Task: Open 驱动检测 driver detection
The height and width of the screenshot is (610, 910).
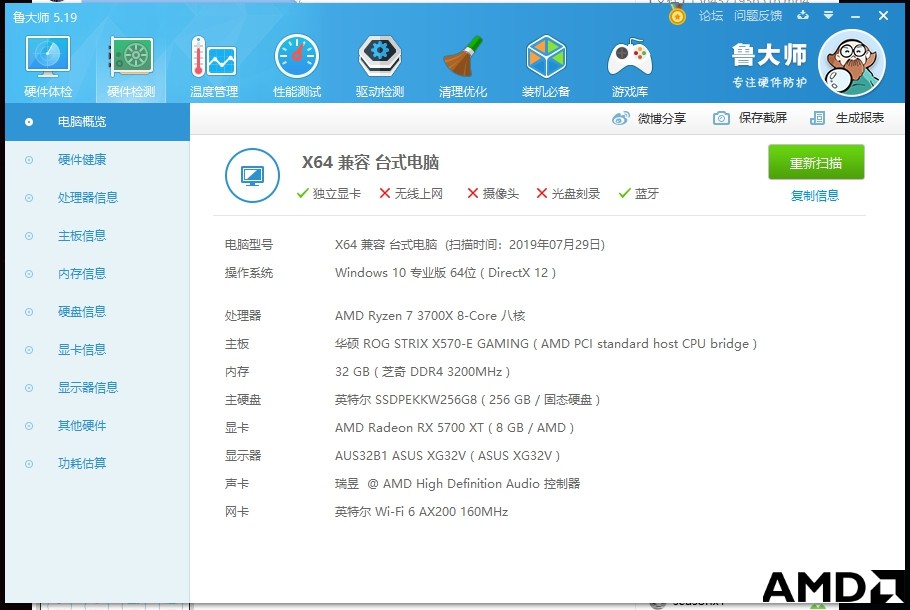Action: point(380,67)
